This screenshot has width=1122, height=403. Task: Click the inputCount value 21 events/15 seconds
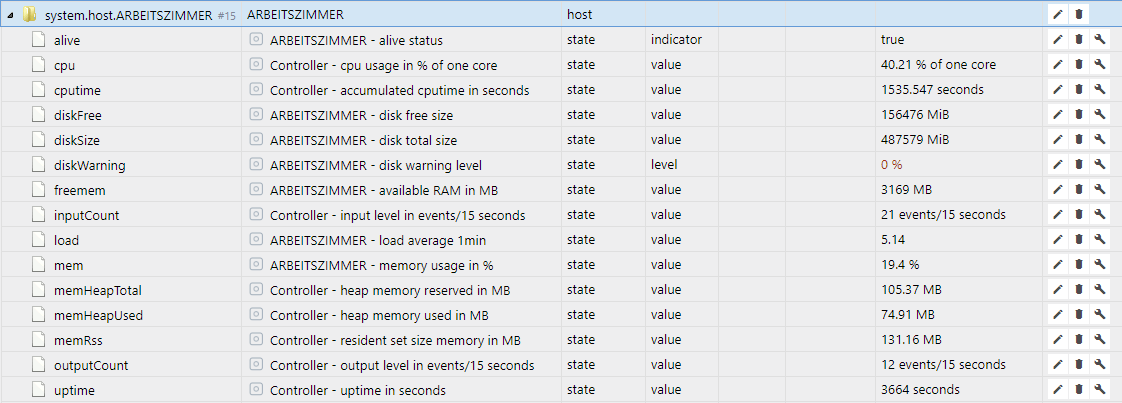[x=943, y=215]
